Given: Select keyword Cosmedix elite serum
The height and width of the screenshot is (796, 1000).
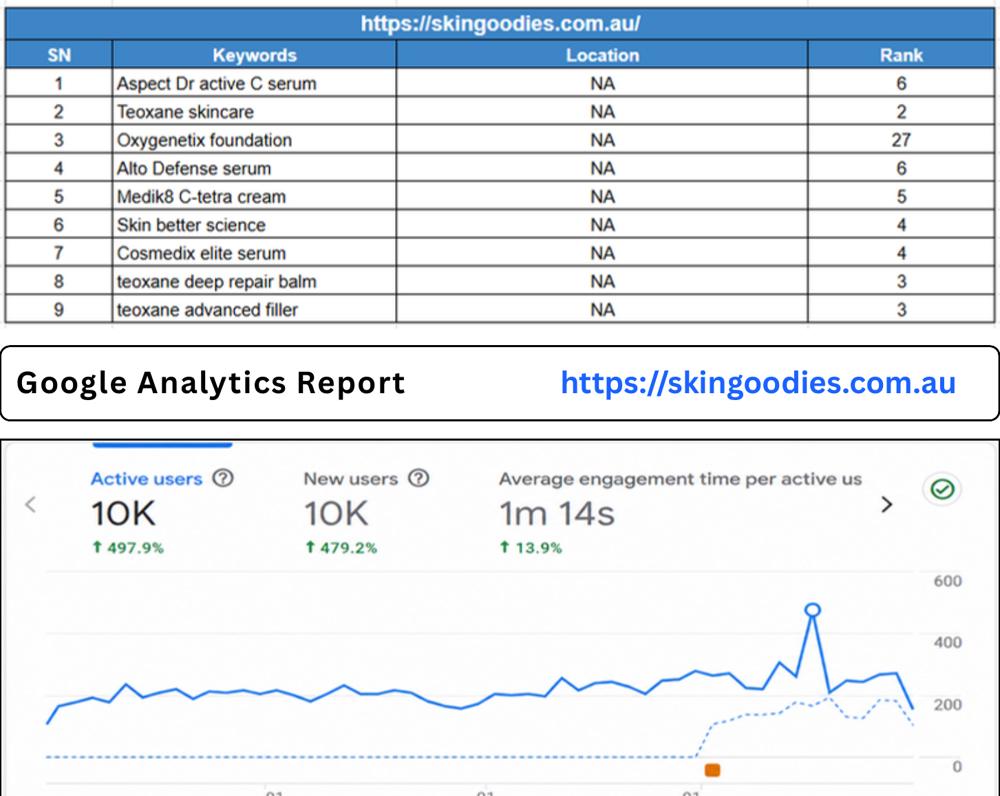Looking at the screenshot, I should click(x=201, y=253).
